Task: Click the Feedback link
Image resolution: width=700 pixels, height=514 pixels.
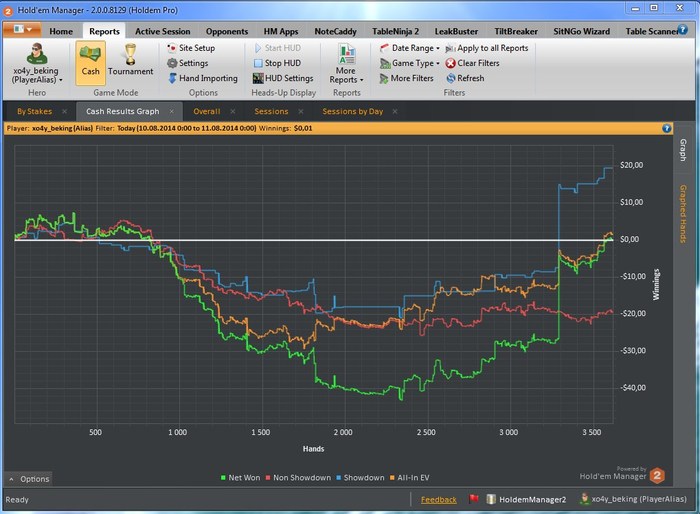Action: pos(438,500)
